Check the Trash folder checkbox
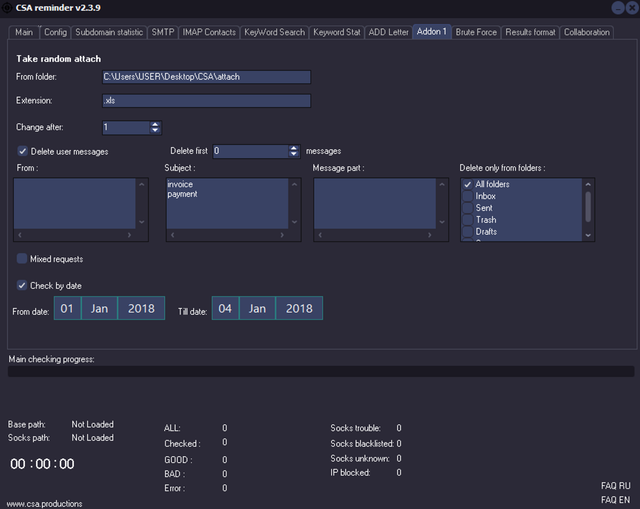This screenshot has height=509, width=640. click(x=468, y=220)
